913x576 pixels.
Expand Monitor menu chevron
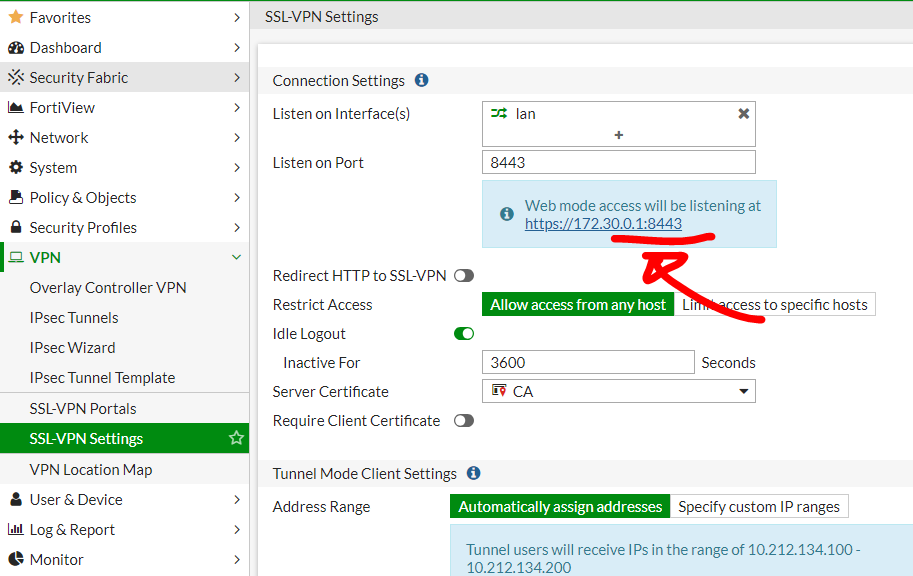point(236,560)
